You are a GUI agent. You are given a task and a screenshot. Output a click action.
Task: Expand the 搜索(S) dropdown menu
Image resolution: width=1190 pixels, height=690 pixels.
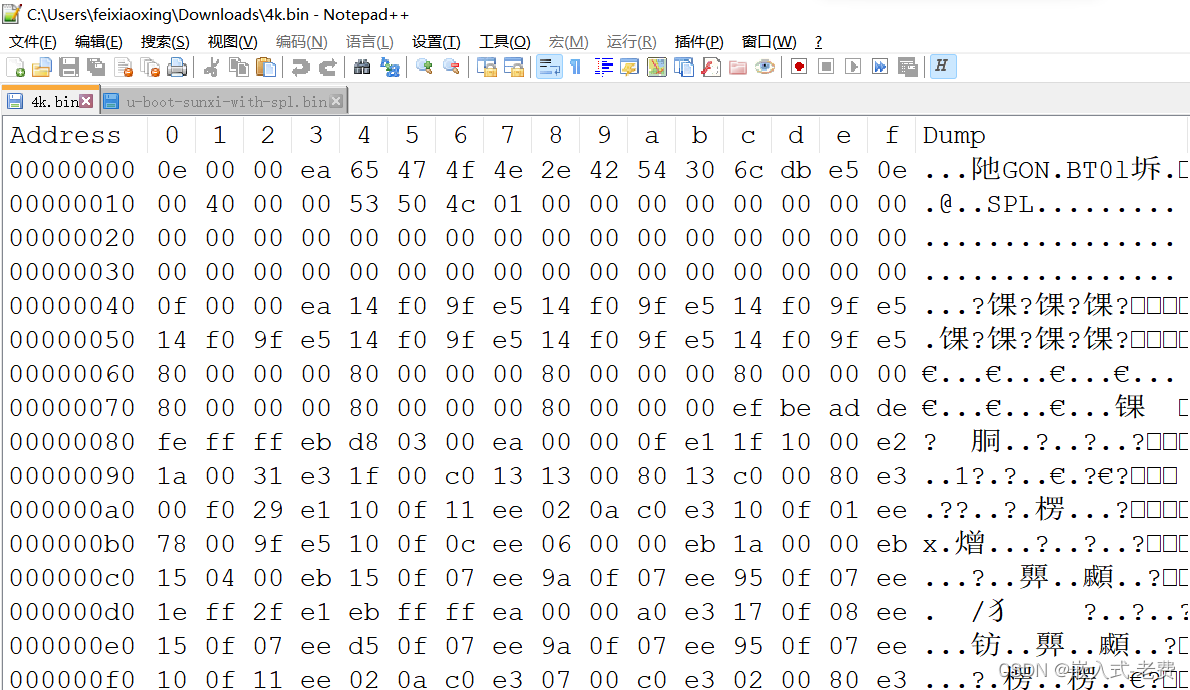pyautogui.click(x=165, y=42)
